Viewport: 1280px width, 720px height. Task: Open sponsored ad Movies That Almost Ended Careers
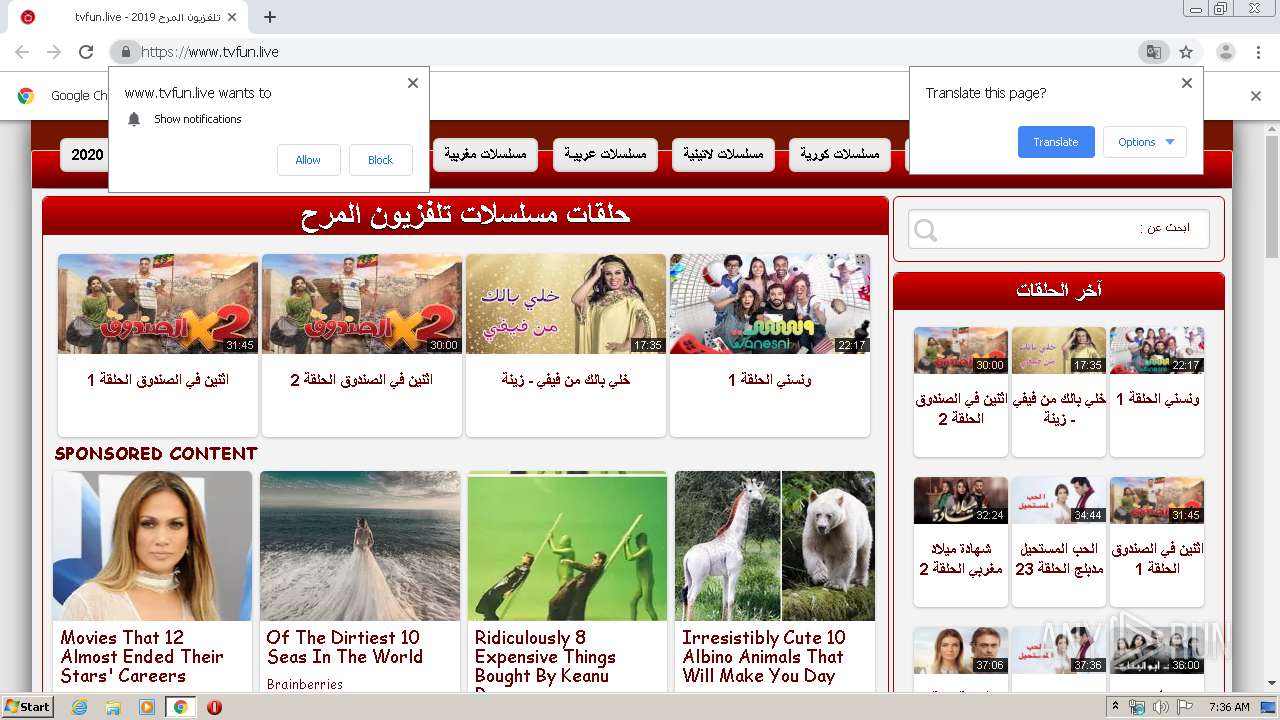click(141, 656)
